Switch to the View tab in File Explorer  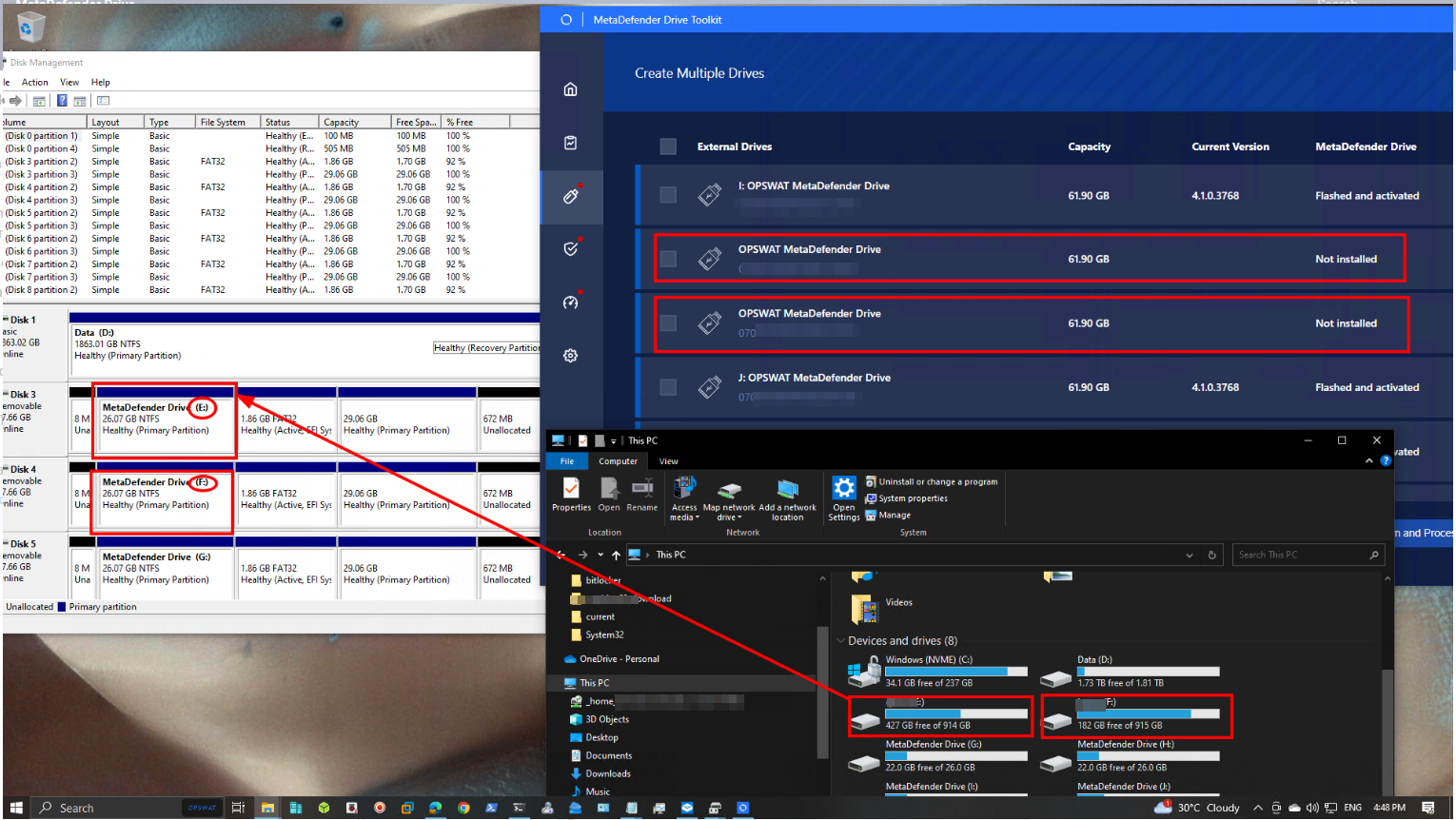tap(669, 461)
